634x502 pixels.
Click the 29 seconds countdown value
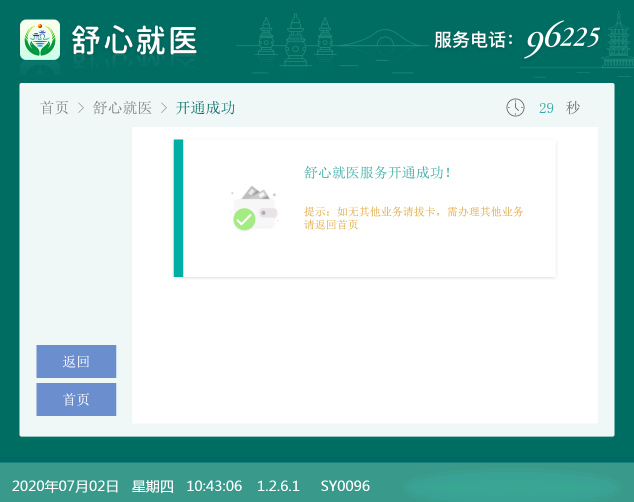click(x=546, y=108)
